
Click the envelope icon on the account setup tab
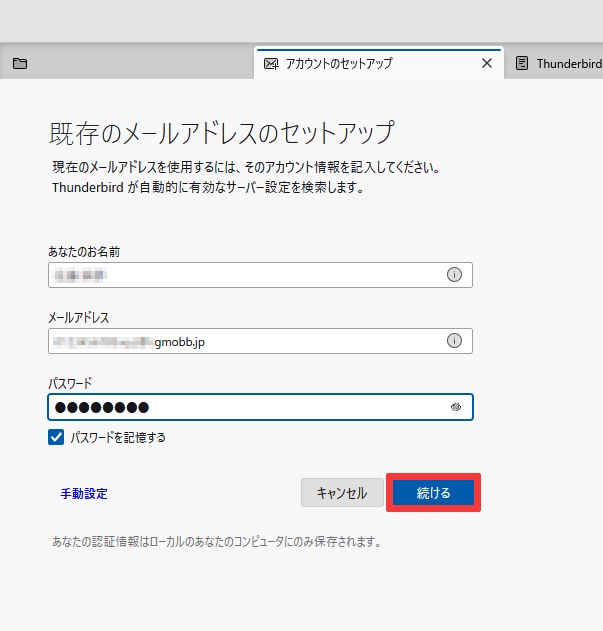click(270, 63)
